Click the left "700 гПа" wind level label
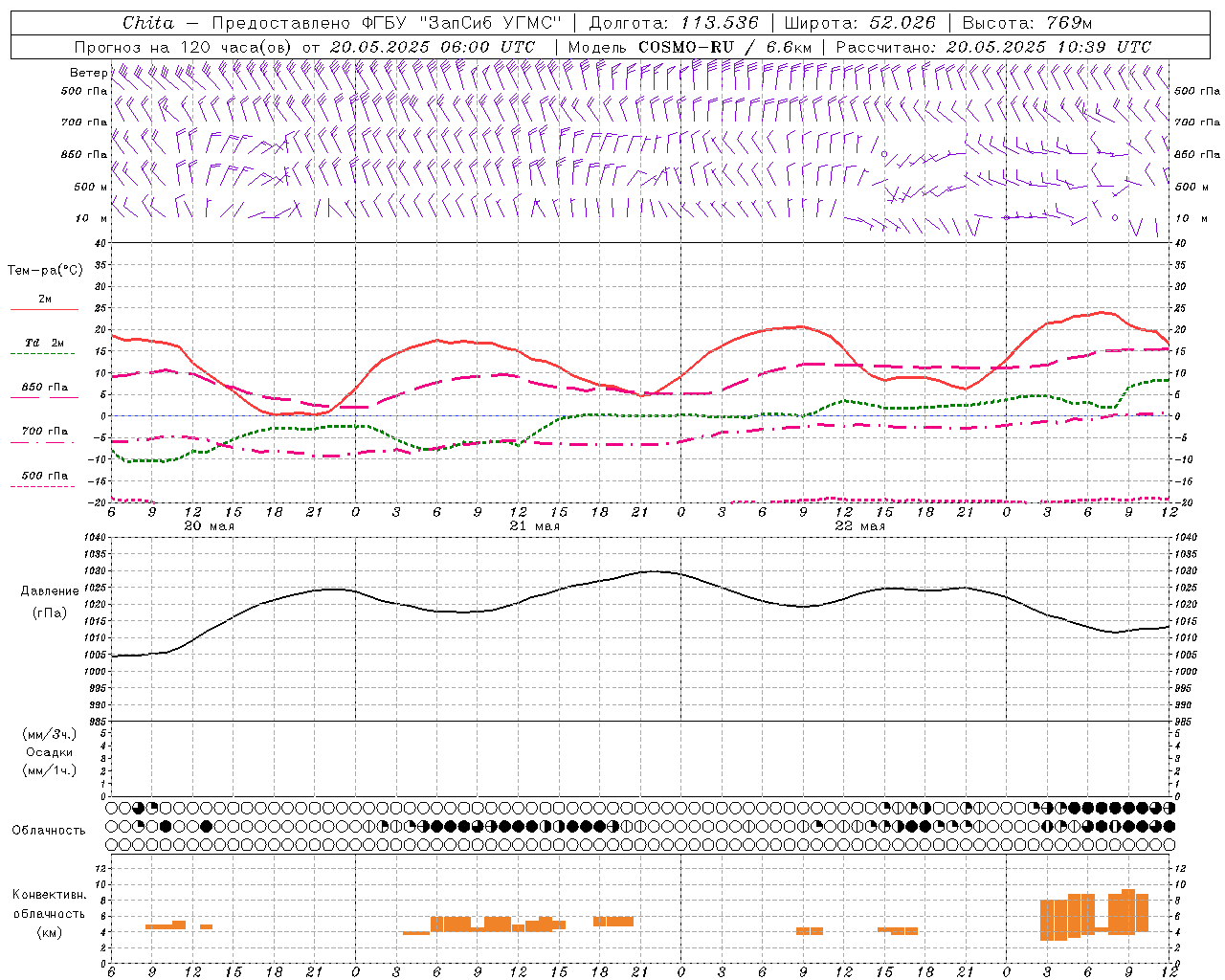The width and height of the screenshot is (1225, 980). (x=84, y=122)
